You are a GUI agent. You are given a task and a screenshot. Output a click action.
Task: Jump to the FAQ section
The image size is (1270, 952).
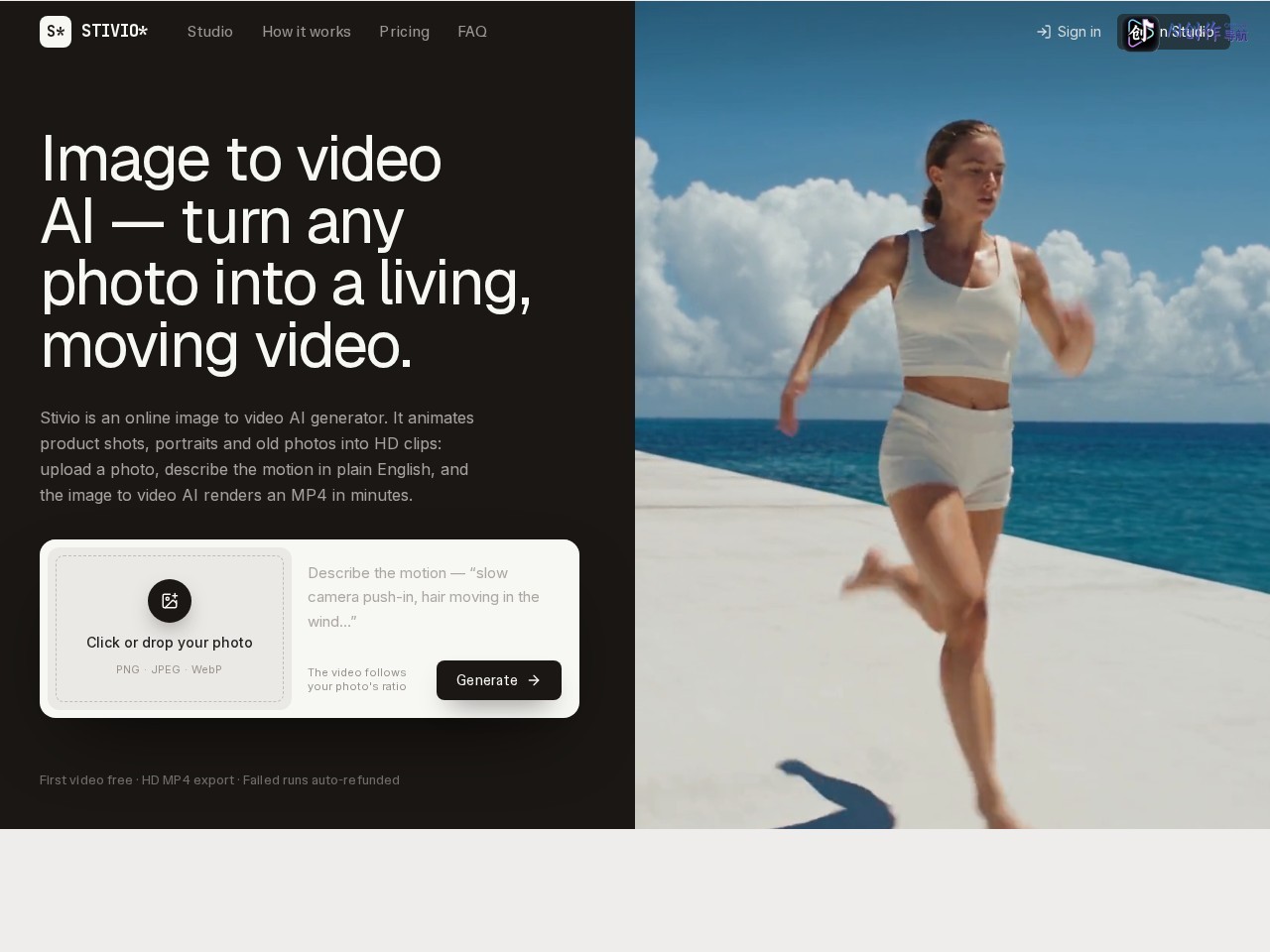pos(472,32)
